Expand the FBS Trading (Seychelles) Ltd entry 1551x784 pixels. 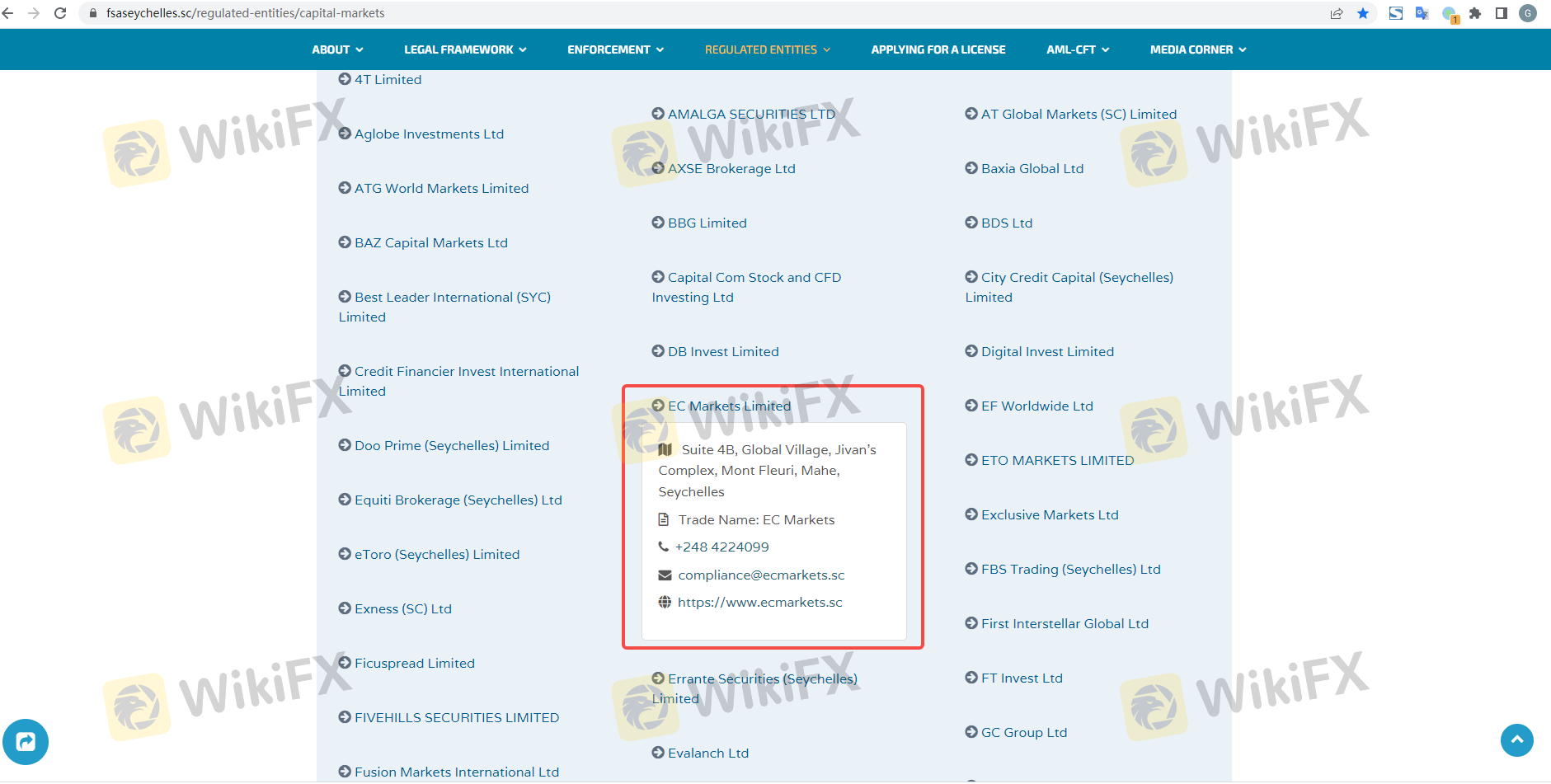coord(1069,570)
